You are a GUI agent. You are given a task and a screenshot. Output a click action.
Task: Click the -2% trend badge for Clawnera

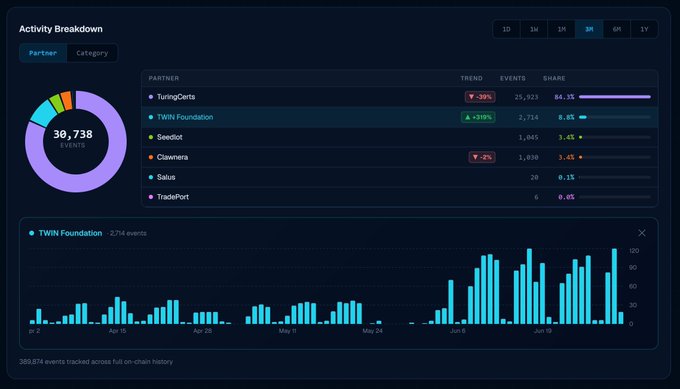click(x=482, y=157)
